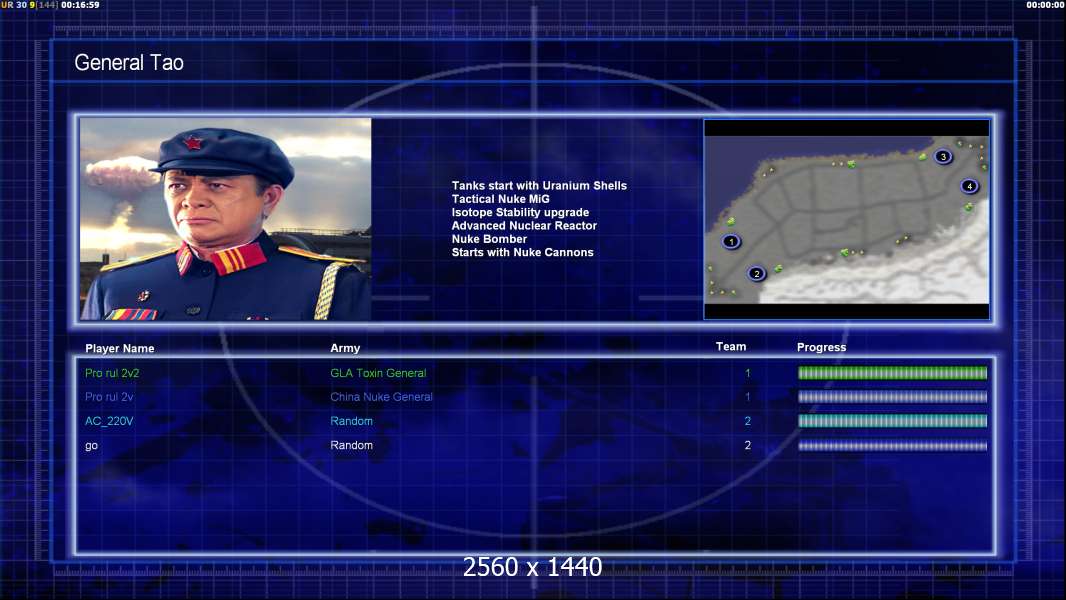Select player name 'Pro rul 2v2'

[112, 373]
